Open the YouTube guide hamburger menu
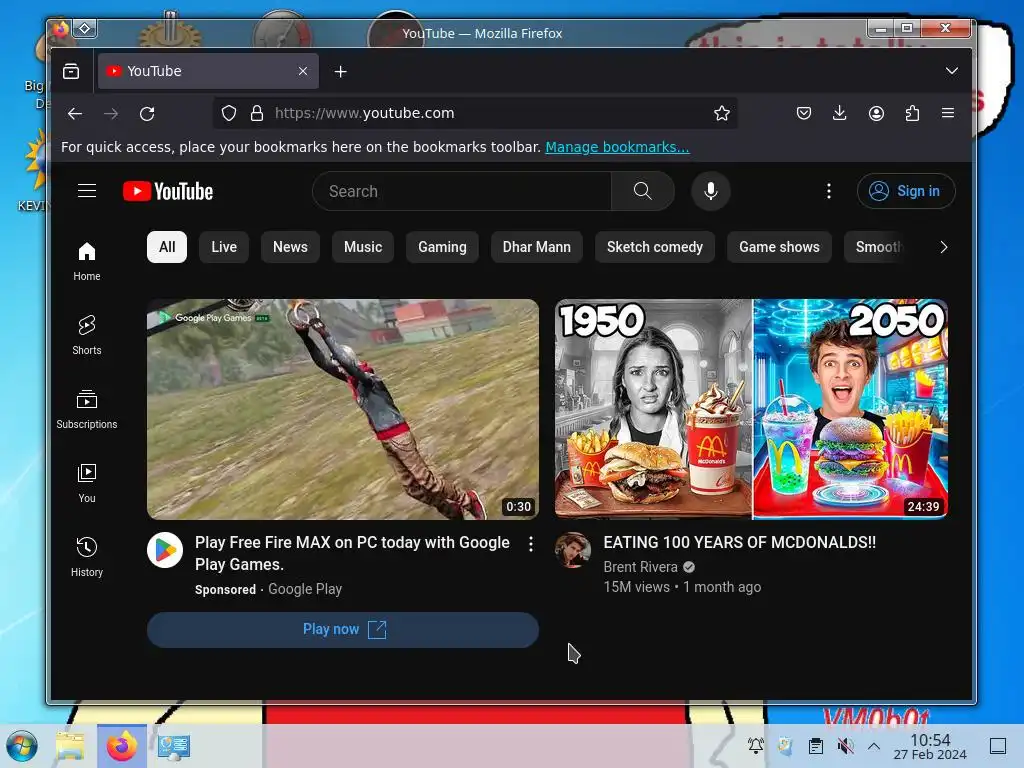The image size is (1024, 768). (87, 191)
